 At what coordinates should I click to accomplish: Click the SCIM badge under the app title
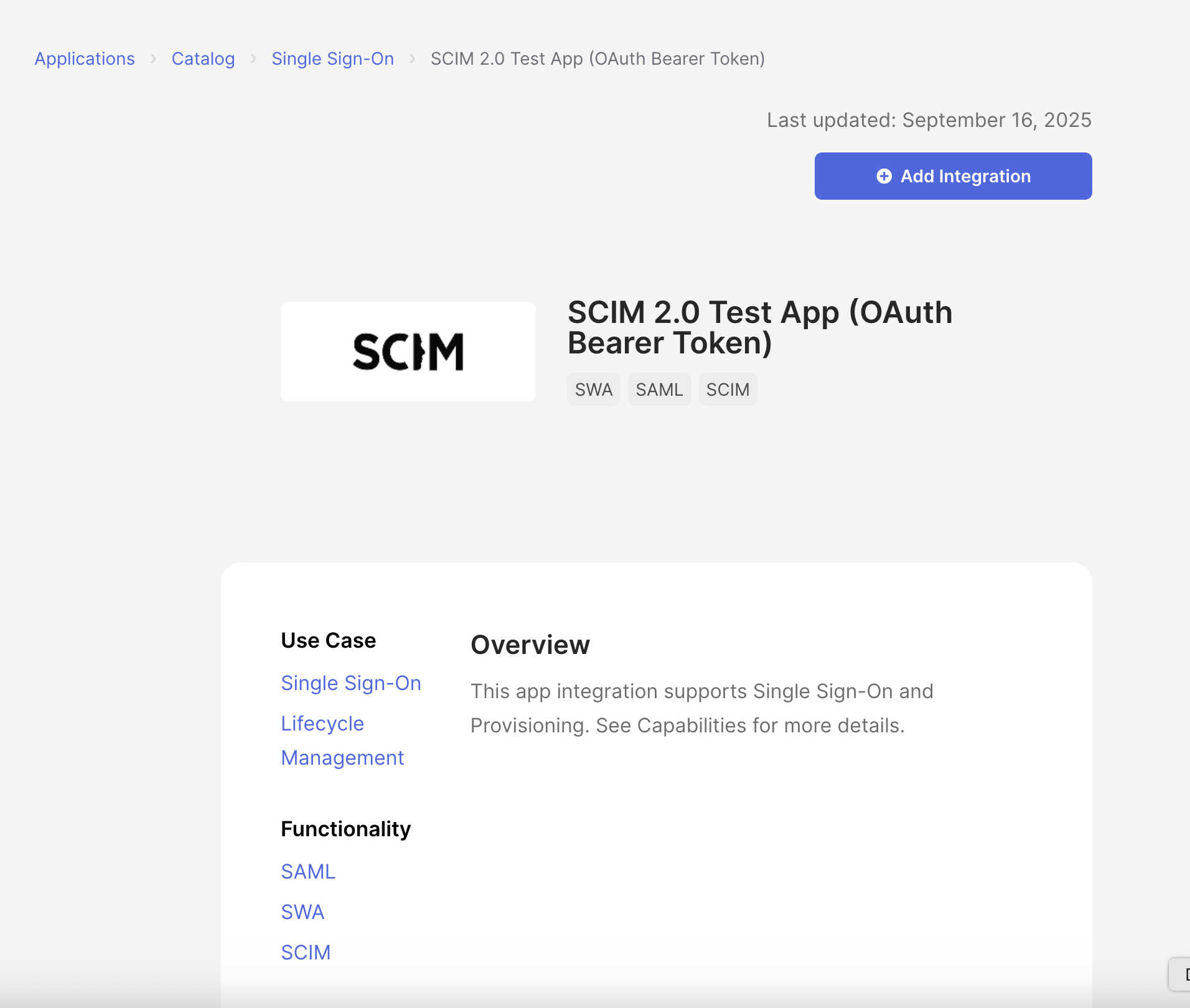(728, 389)
